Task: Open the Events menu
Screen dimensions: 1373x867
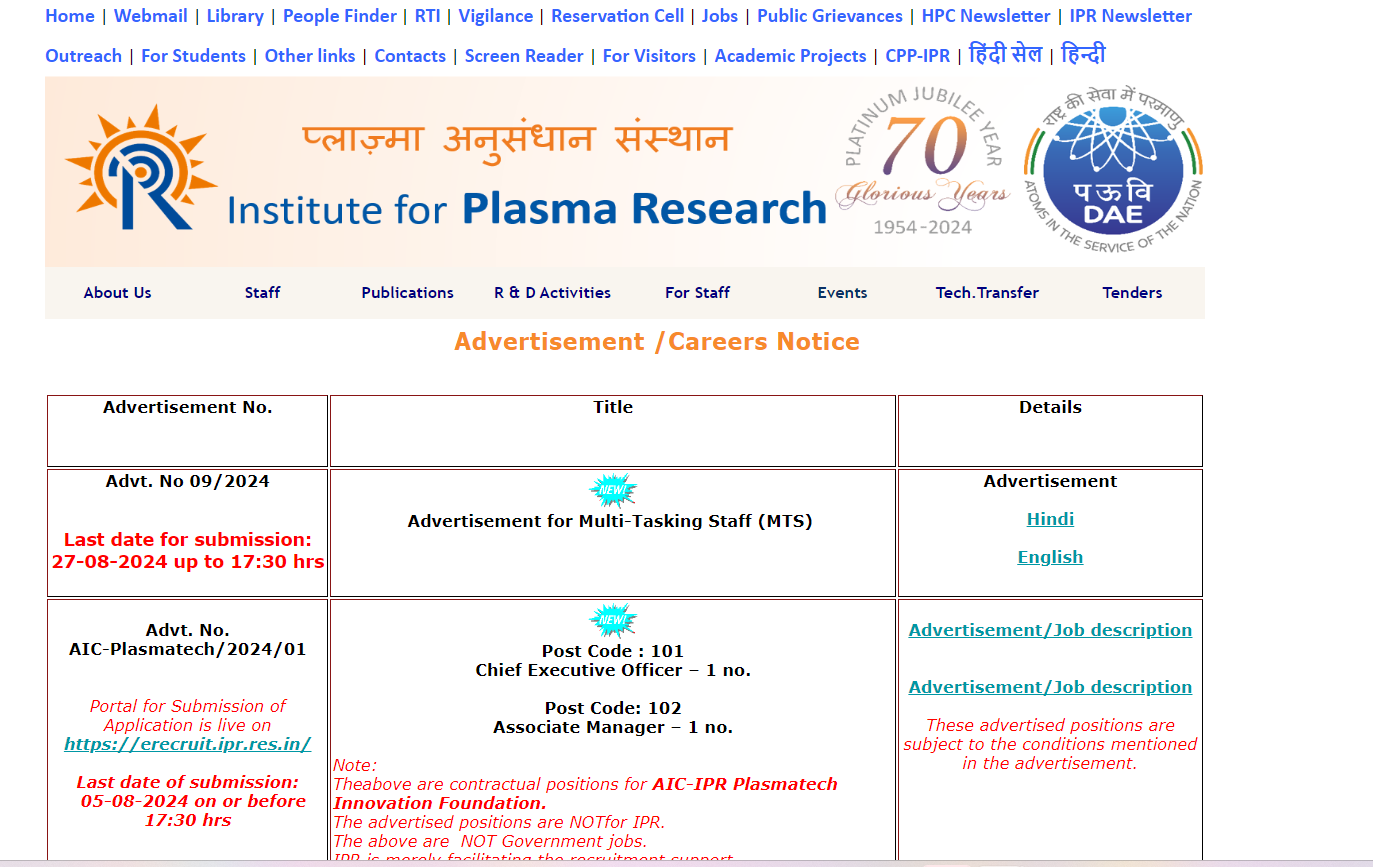Action: [x=843, y=293]
